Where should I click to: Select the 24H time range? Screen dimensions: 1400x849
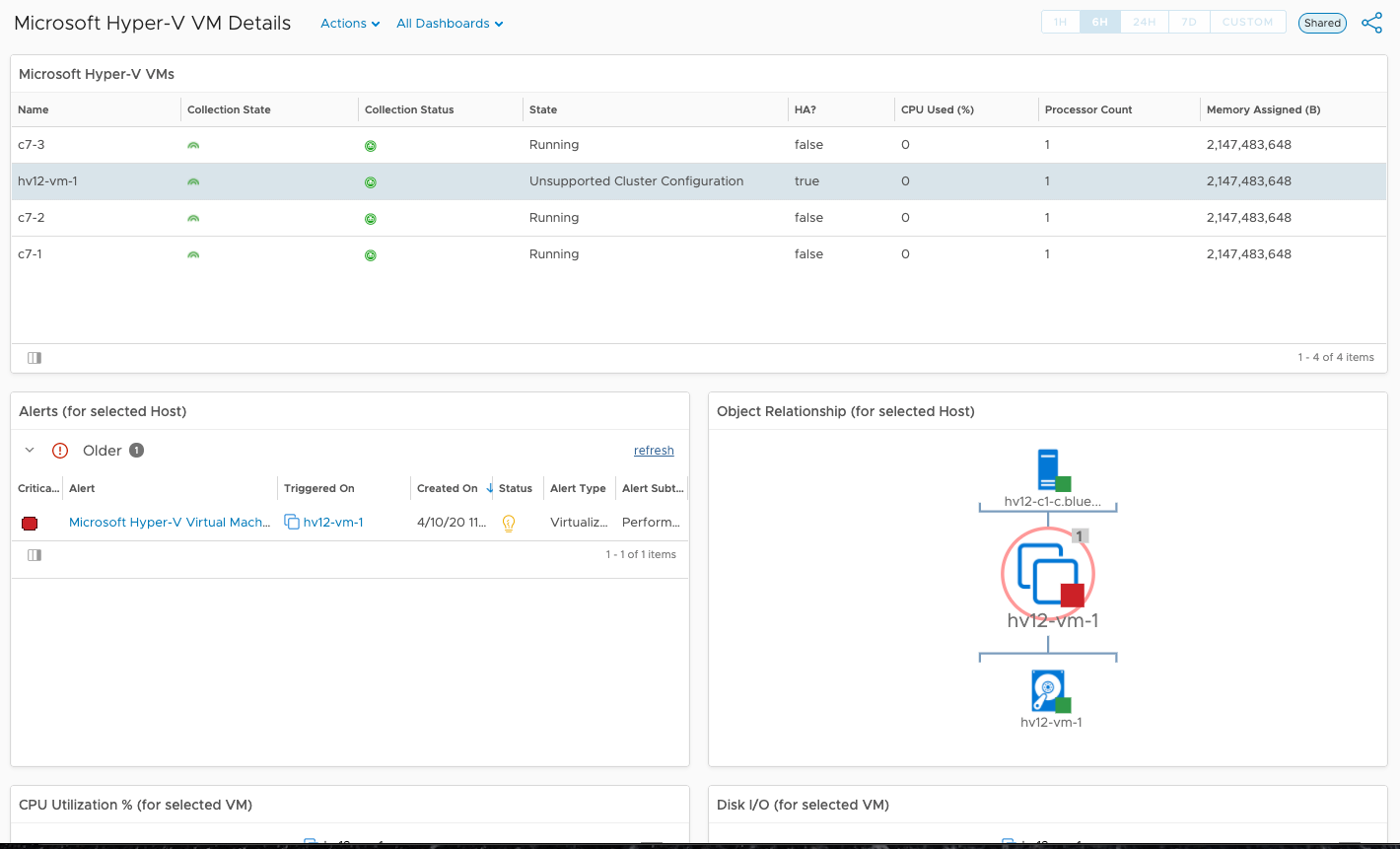[1145, 22]
